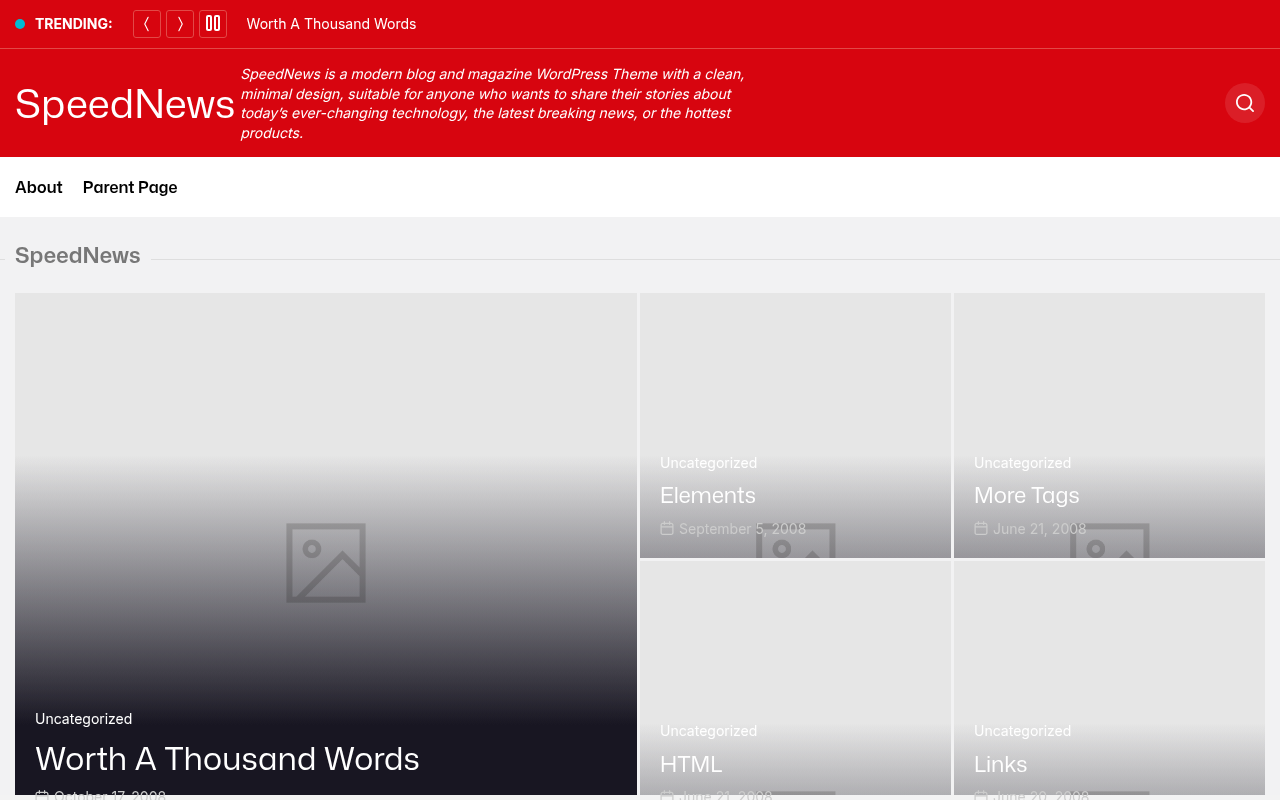The image size is (1280, 800).
Task: Open Uncategorized category above Elements
Action: point(708,463)
